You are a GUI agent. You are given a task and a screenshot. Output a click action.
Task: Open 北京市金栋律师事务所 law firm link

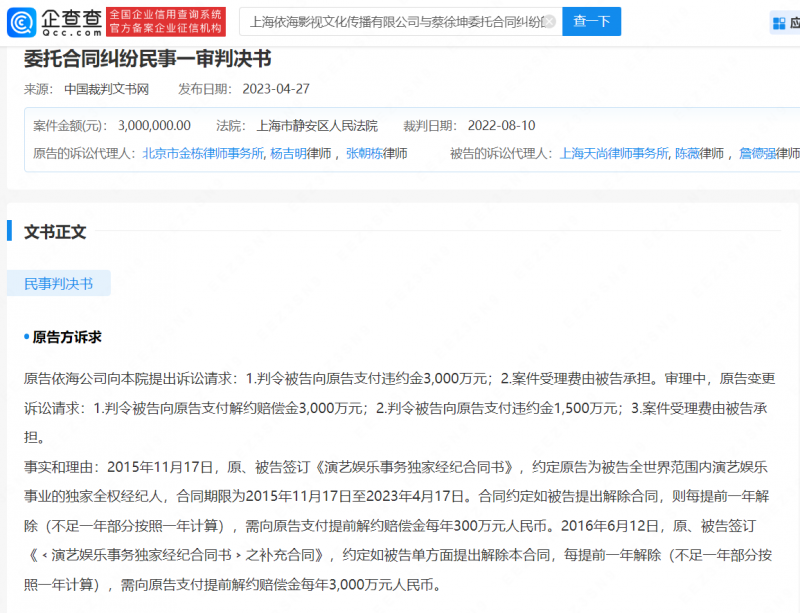click(203, 154)
